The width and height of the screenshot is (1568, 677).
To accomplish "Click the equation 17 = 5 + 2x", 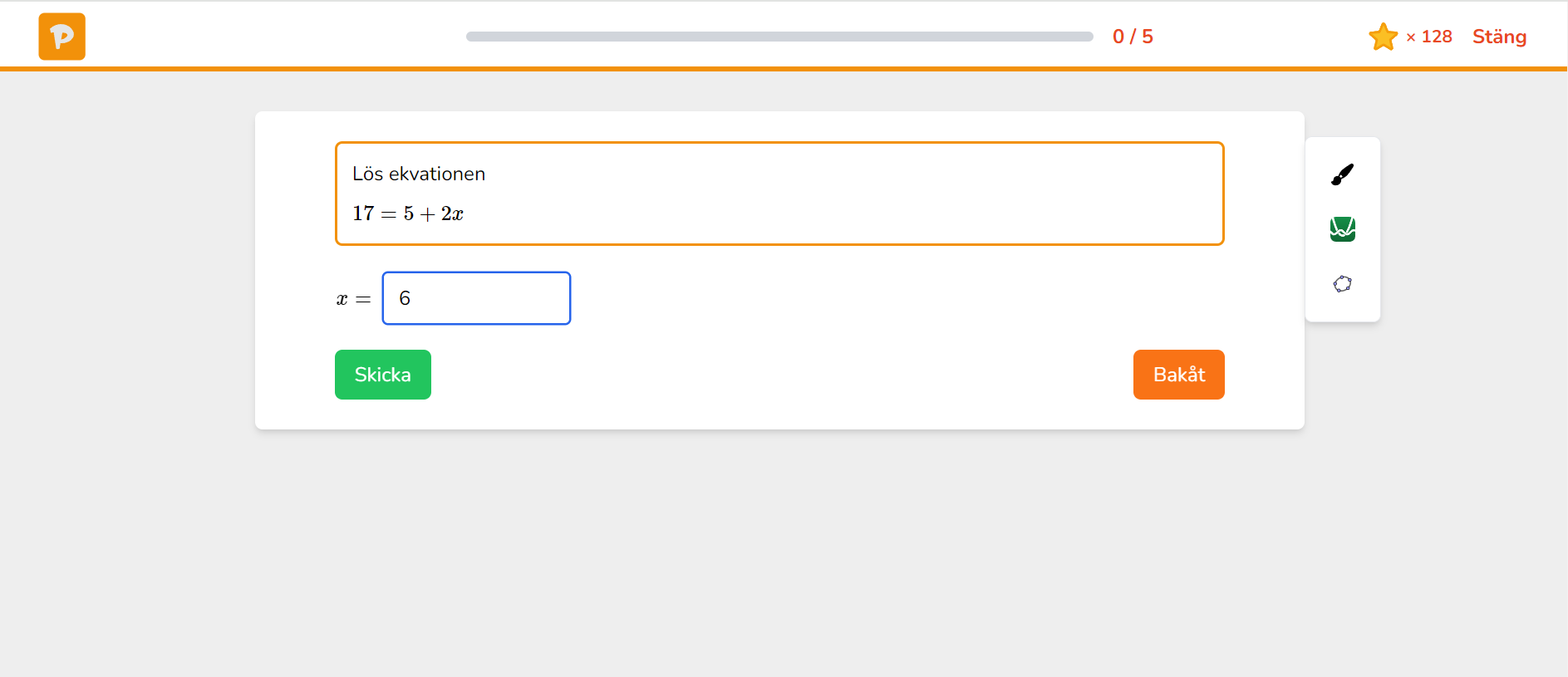I will point(408,213).
